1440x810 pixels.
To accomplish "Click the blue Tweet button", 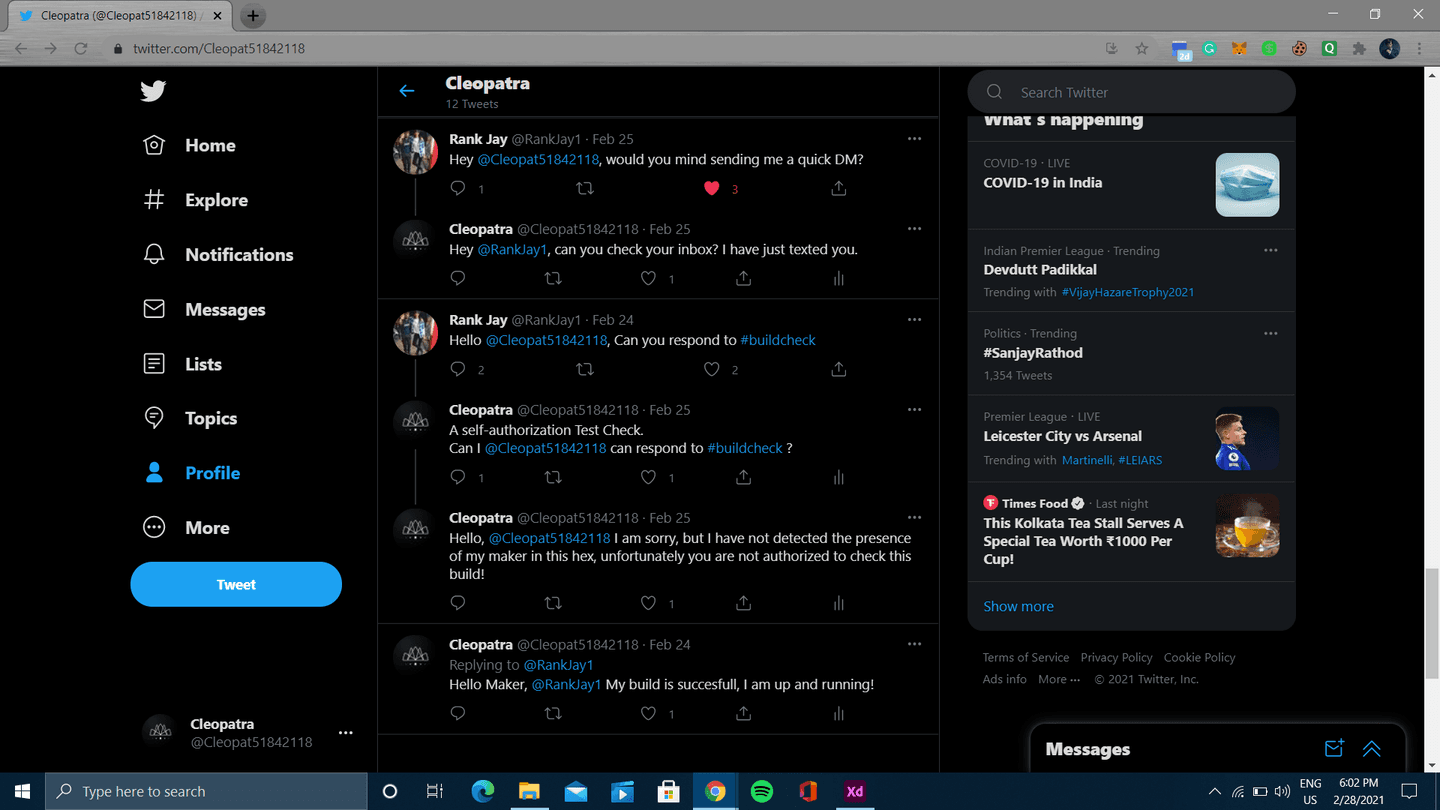I will (x=236, y=584).
